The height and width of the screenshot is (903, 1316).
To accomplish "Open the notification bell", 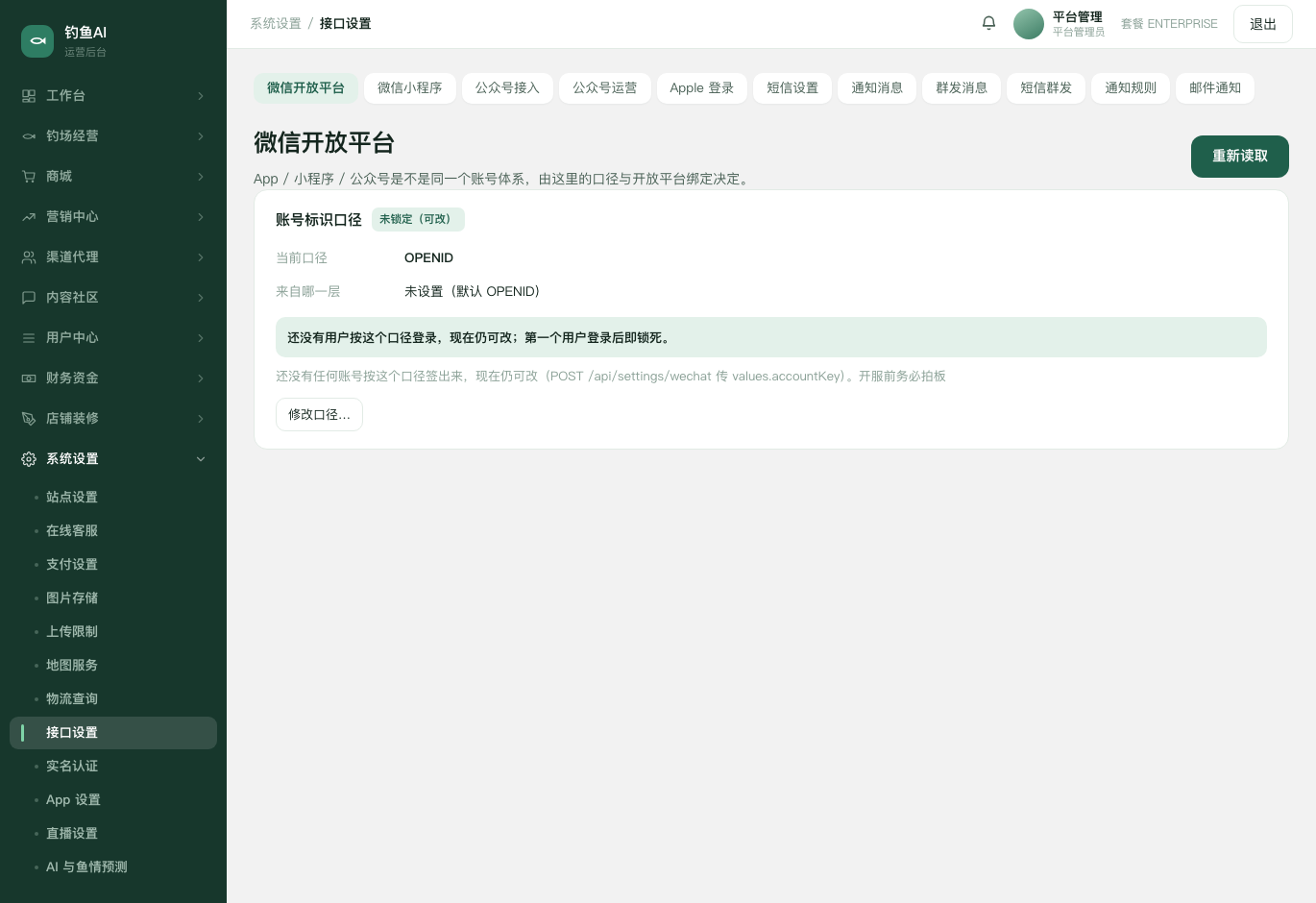I will pyautogui.click(x=988, y=23).
